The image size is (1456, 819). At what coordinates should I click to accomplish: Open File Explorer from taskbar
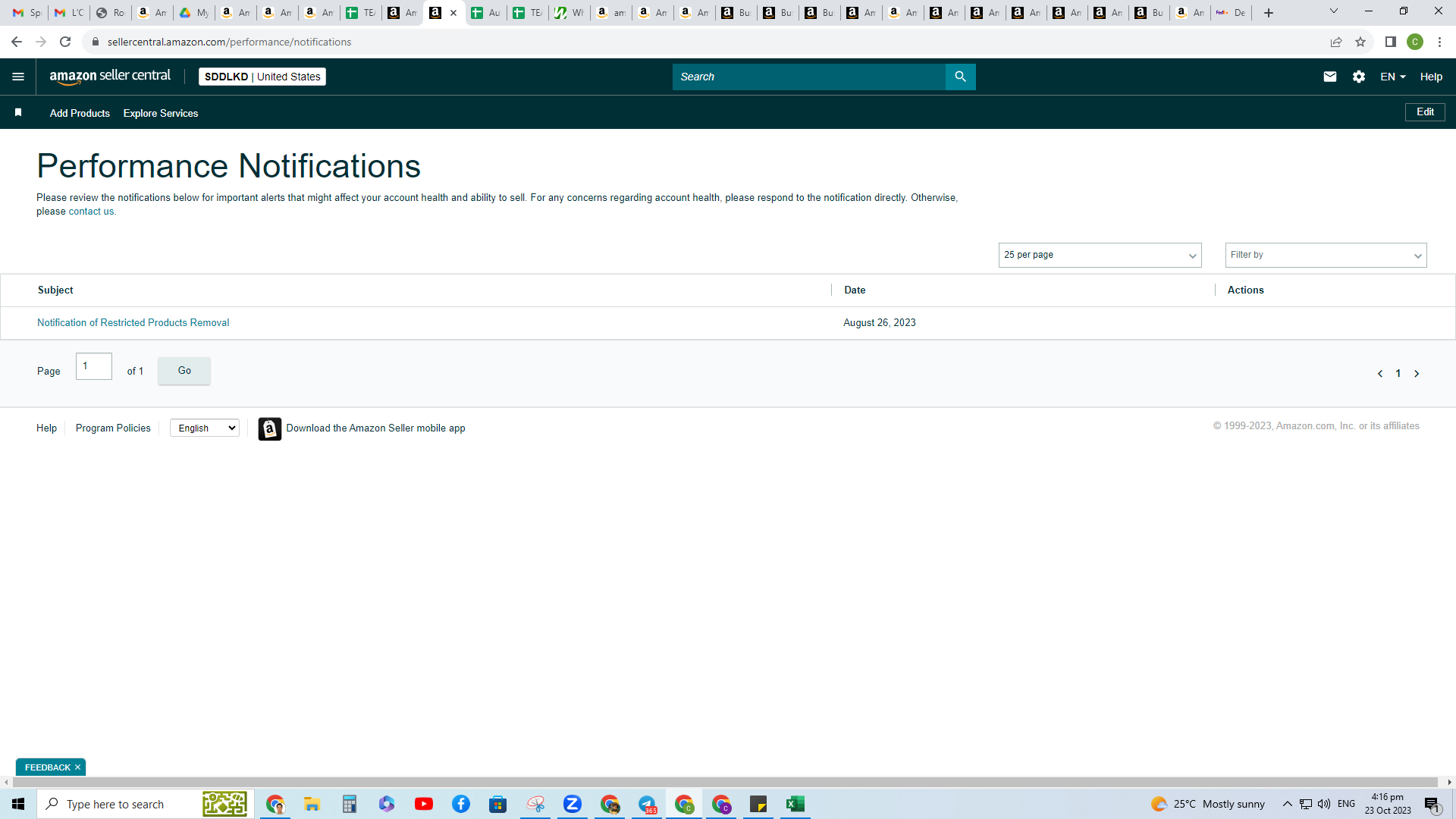(x=312, y=804)
